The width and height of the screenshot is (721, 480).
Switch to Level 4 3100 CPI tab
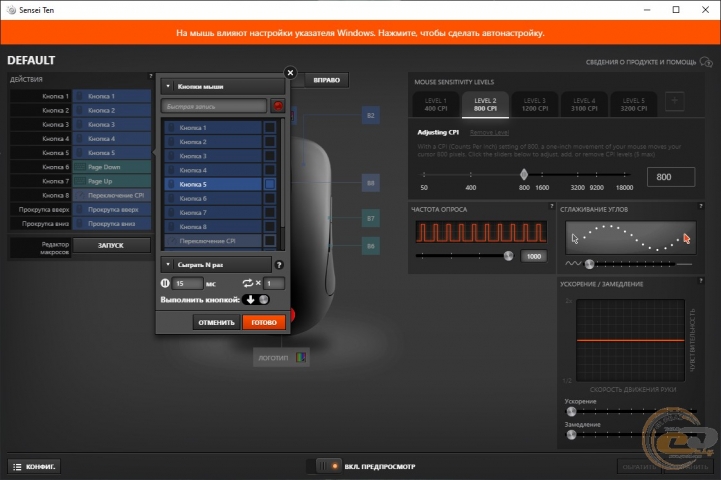[584, 104]
